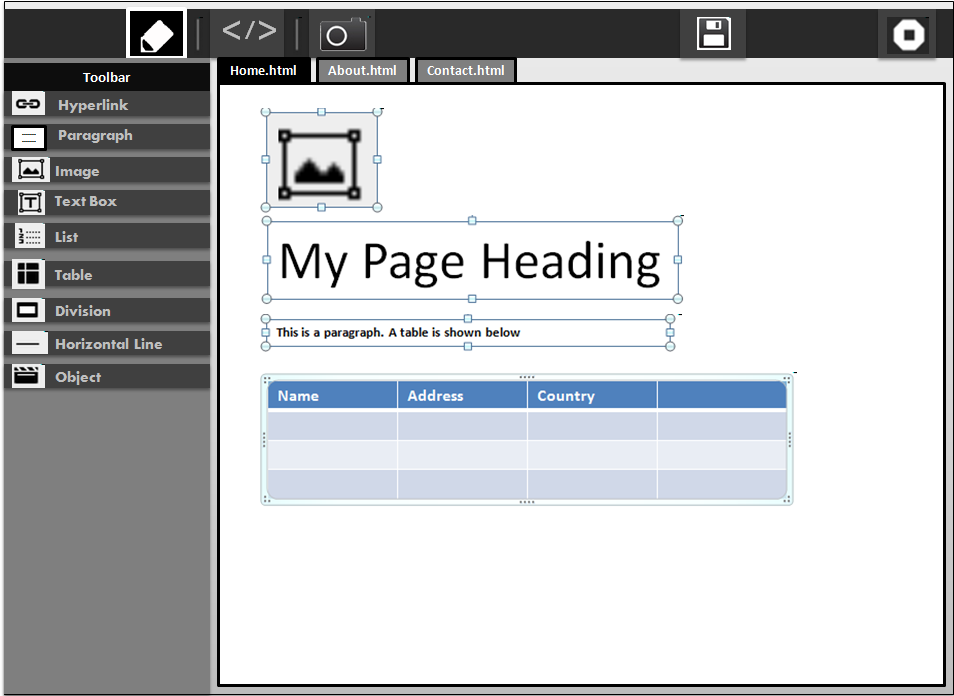The image size is (954, 696).
Task: Switch to code view icon
Action: coord(248,32)
